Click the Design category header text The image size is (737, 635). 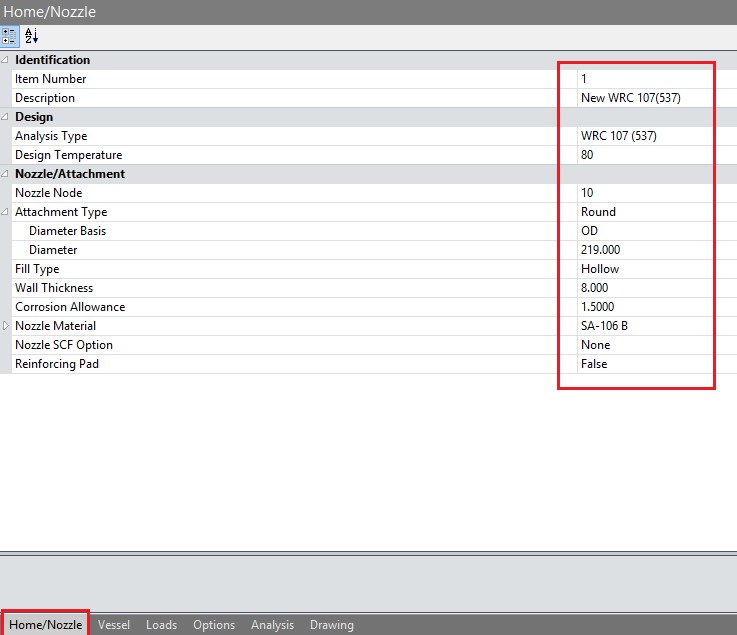(34, 117)
